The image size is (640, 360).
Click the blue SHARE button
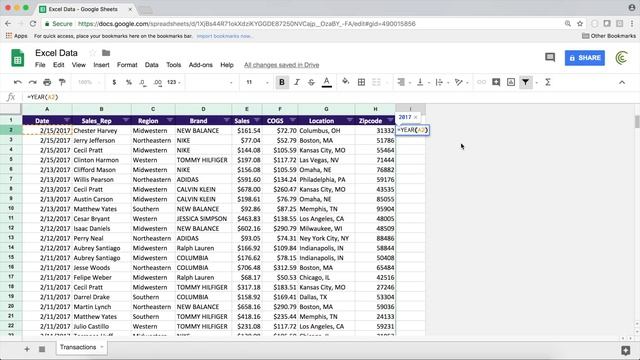[x=584, y=58]
